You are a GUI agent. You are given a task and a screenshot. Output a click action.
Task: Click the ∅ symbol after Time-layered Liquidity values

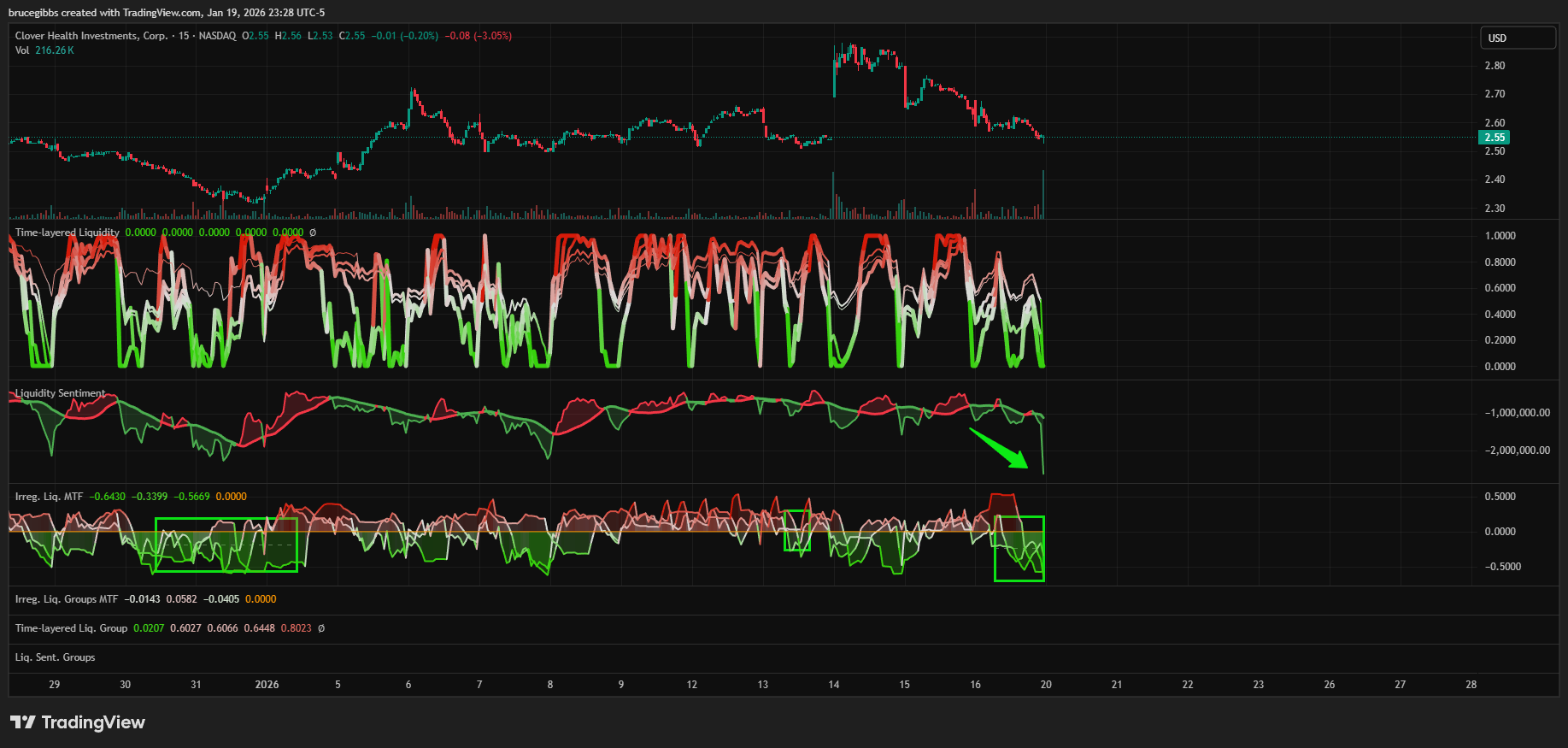click(x=313, y=233)
